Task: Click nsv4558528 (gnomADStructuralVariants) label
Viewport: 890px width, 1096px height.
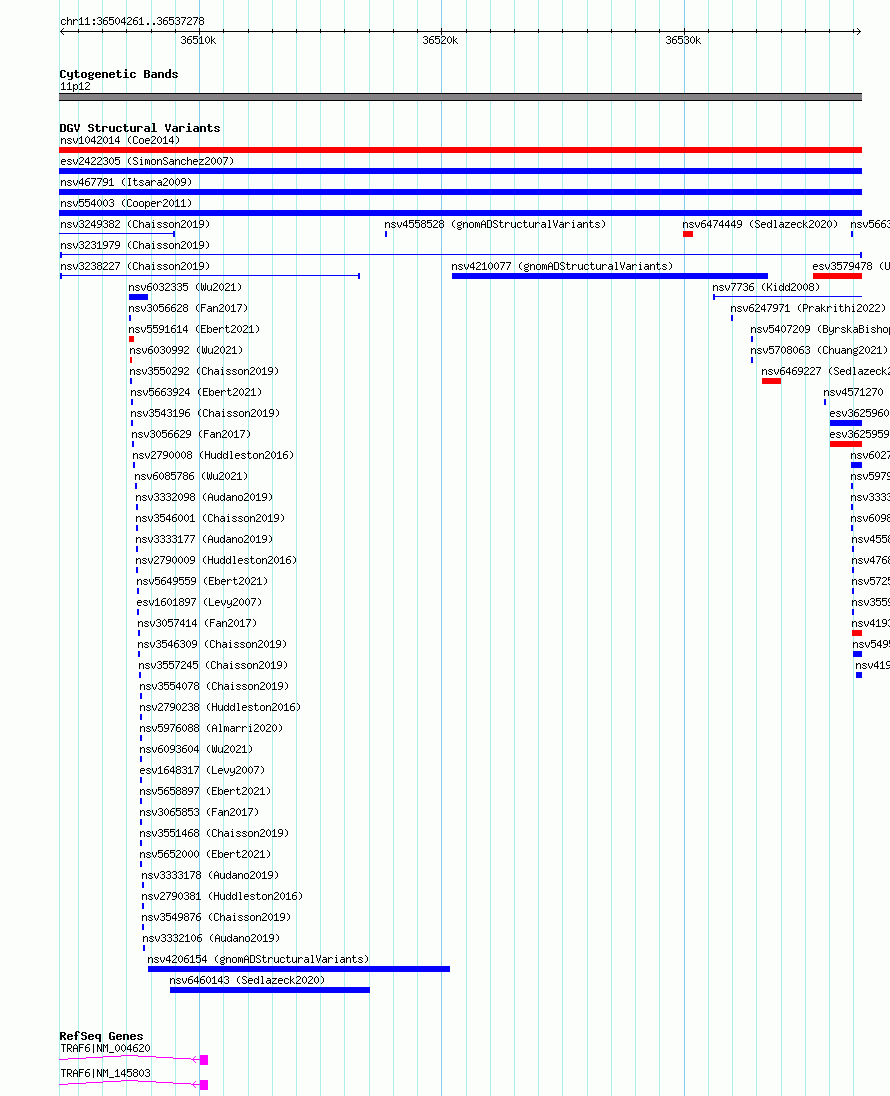Action: (495, 224)
